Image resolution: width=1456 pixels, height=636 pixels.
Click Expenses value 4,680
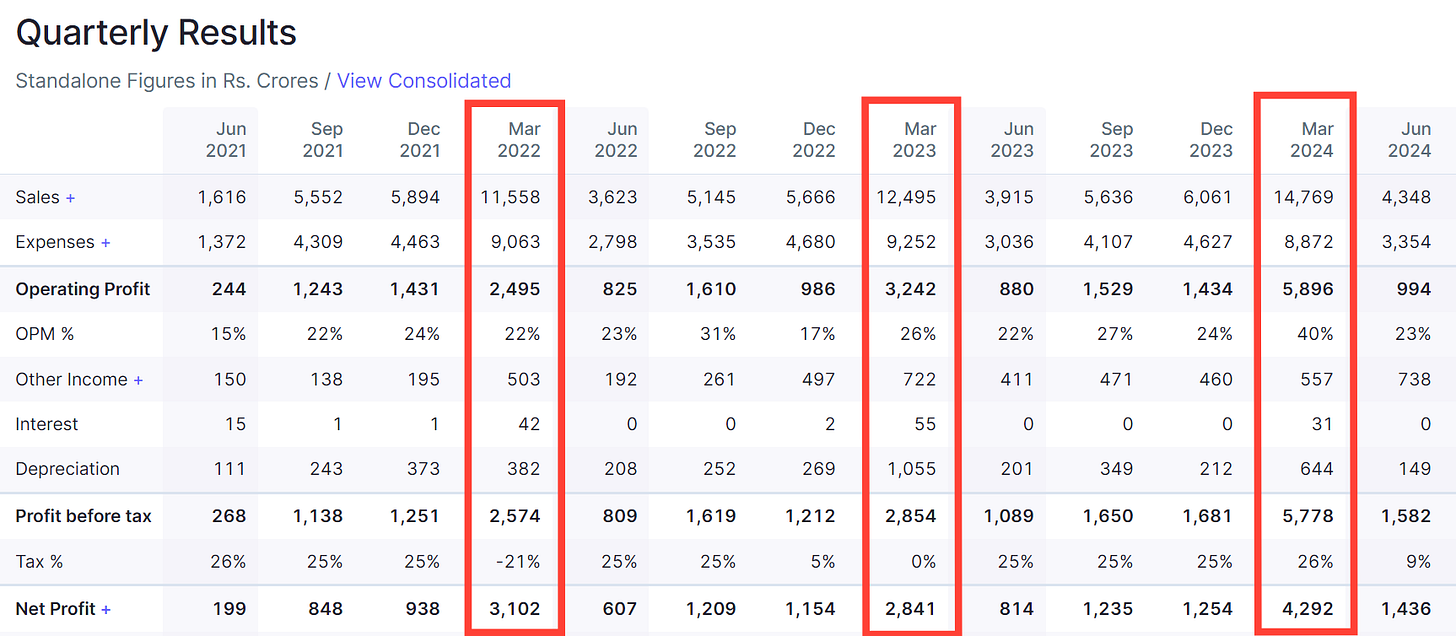(x=812, y=243)
